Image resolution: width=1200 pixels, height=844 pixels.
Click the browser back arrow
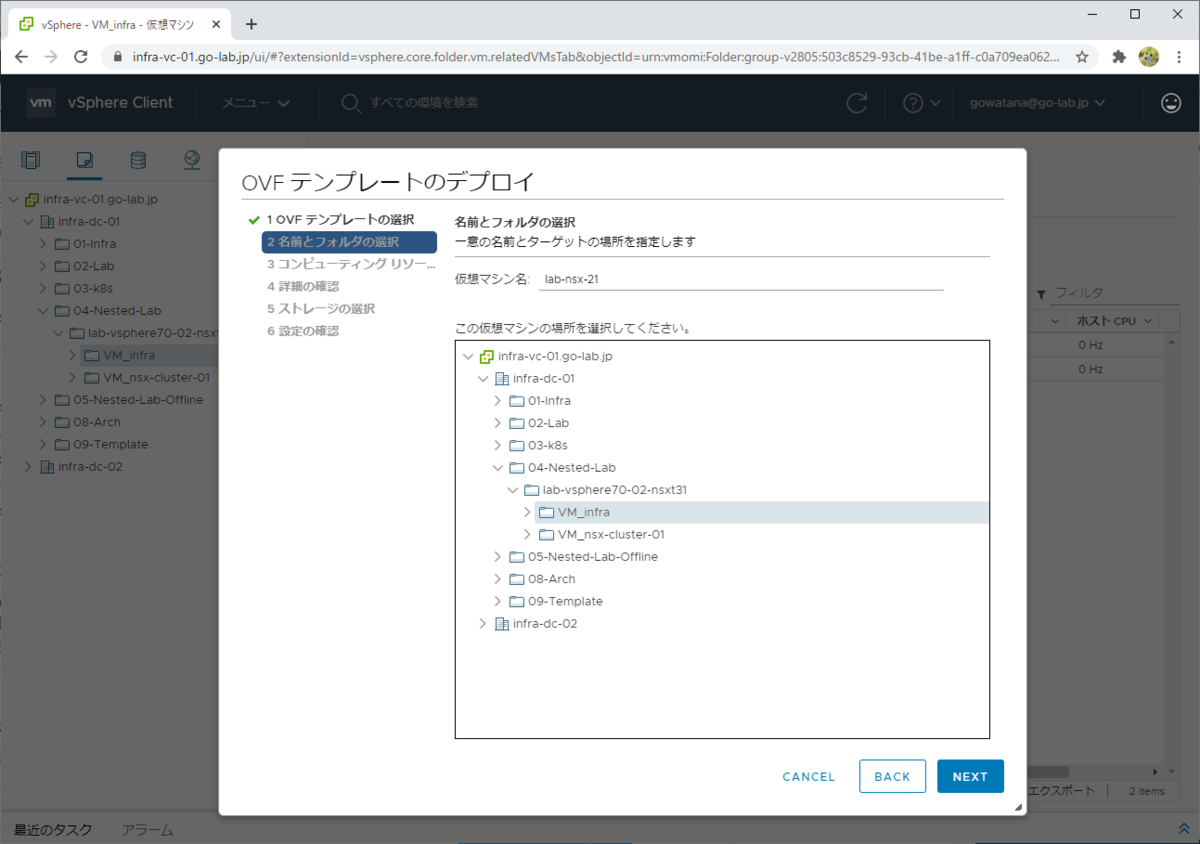(23, 57)
